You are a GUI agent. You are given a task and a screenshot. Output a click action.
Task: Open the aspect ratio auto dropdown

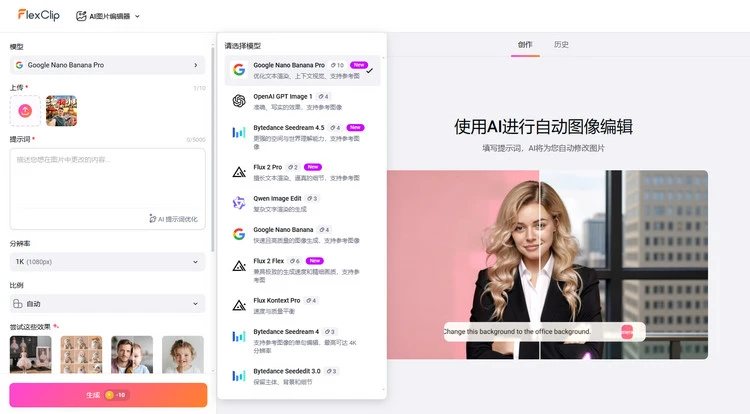click(x=107, y=304)
